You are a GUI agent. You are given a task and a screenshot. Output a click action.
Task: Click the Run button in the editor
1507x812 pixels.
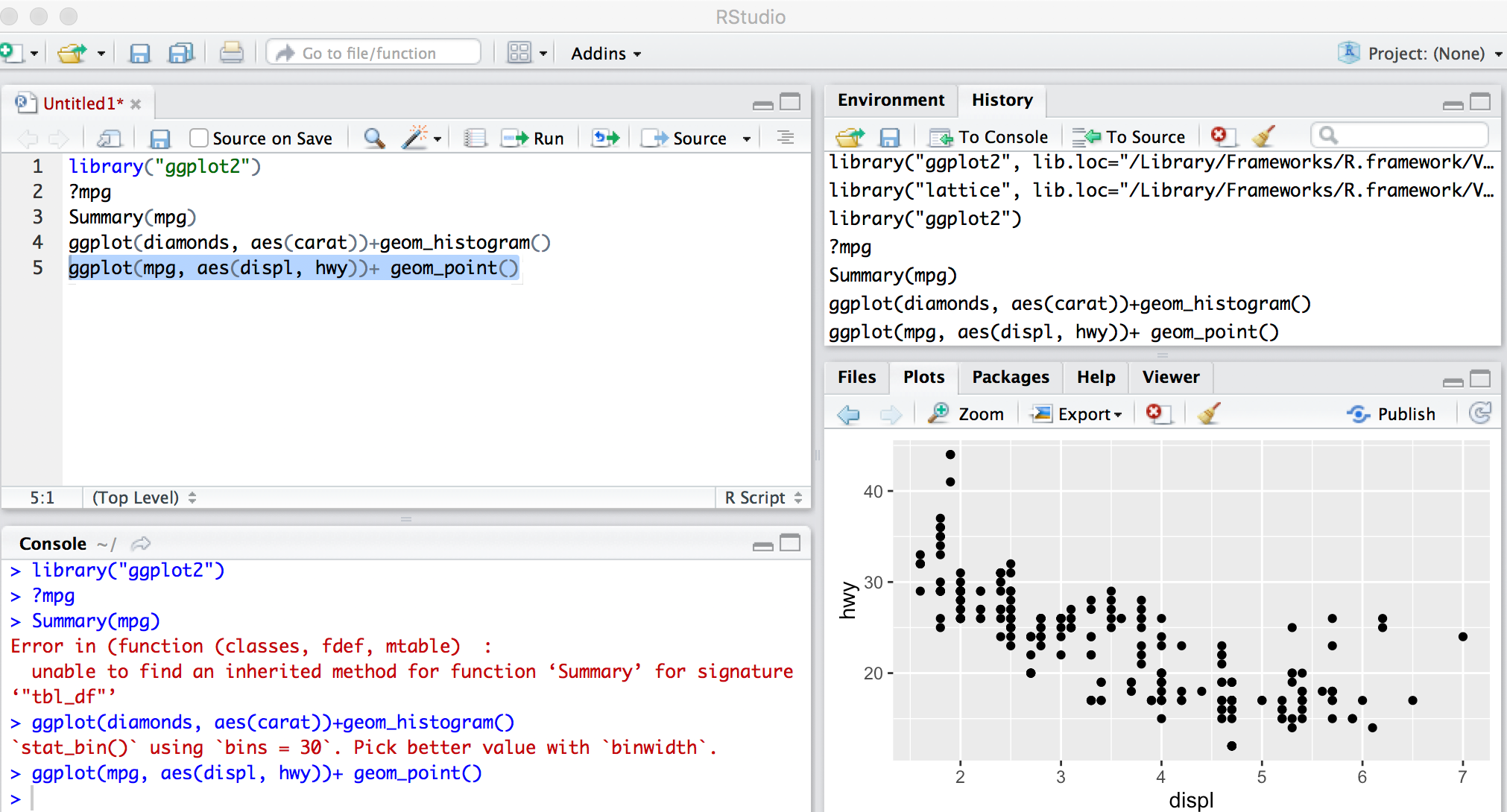533,139
